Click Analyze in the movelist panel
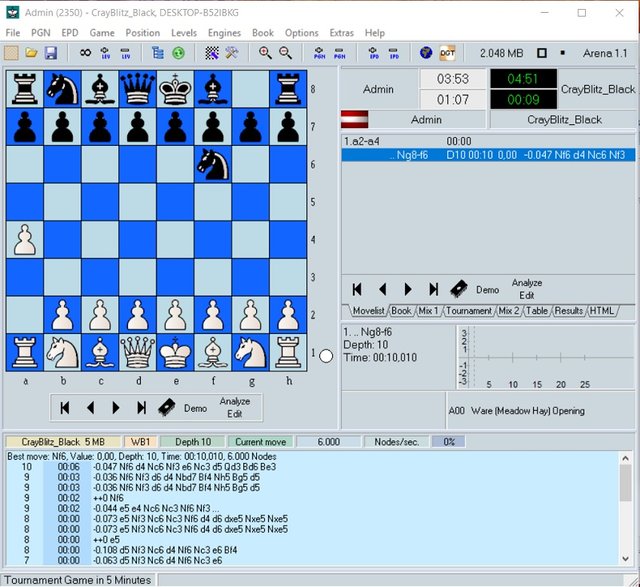This screenshot has height=587, width=640. (527, 282)
